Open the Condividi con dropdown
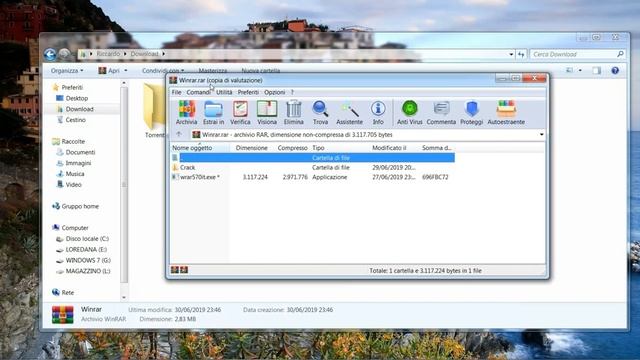The height and width of the screenshot is (360, 640). click(163, 71)
